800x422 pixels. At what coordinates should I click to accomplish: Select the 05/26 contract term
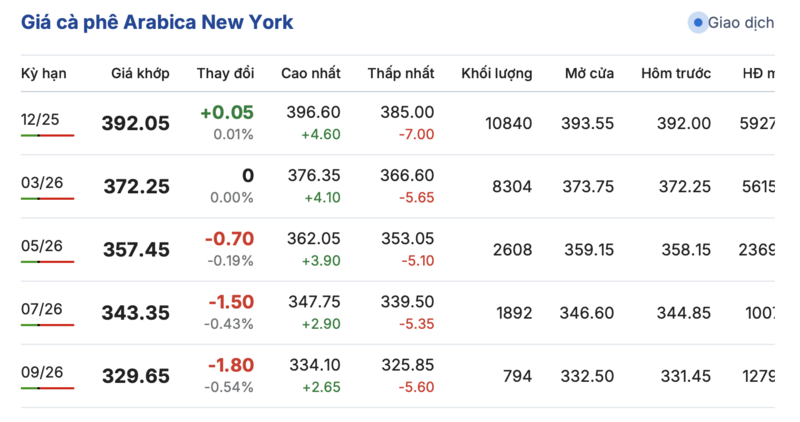coord(41,245)
